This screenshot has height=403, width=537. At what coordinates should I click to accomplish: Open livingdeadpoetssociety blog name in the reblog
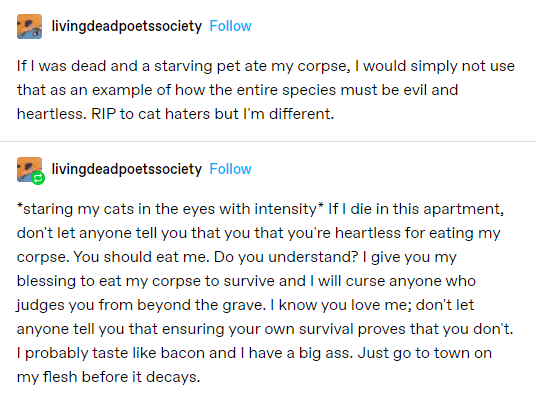point(127,169)
